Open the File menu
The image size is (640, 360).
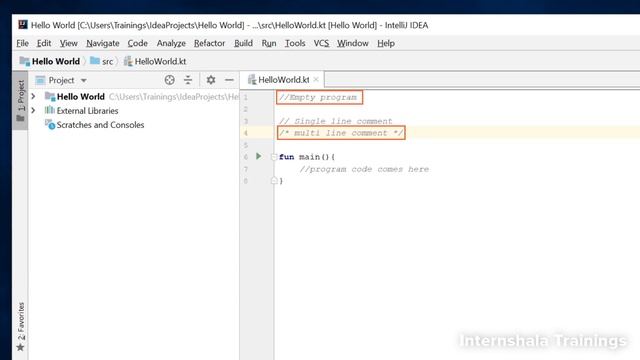tap(22, 43)
